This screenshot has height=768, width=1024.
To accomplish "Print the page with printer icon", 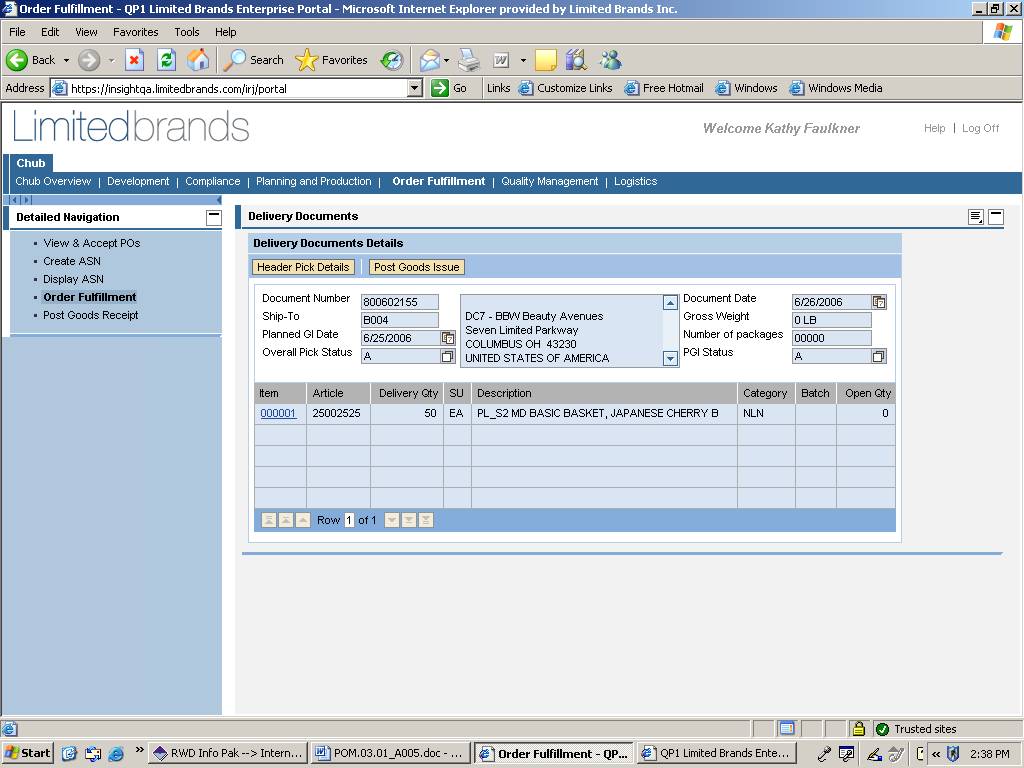I will click(468, 60).
